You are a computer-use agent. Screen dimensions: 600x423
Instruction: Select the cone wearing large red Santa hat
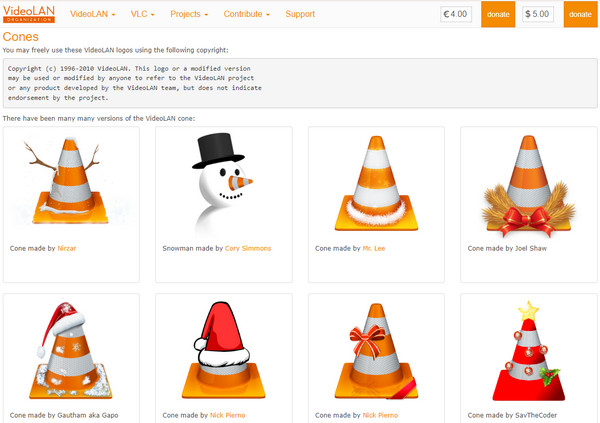click(x=222, y=350)
